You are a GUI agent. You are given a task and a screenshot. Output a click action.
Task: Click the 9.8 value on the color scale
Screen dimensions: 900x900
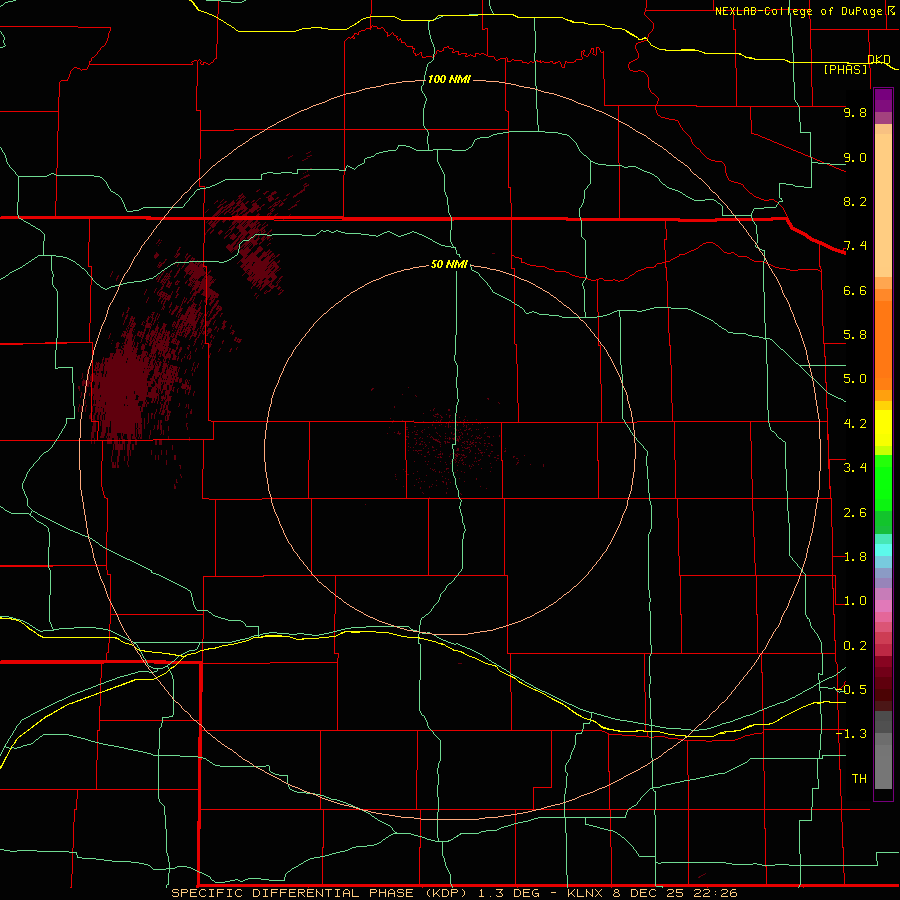coord(855,112)
